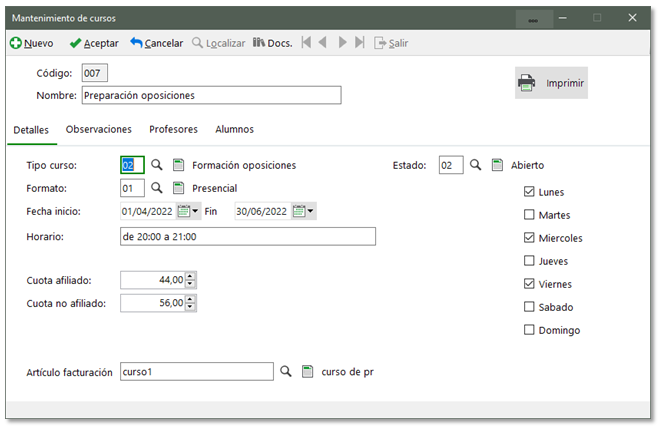
Task: Focus the Tipo curso code field
Action: coord(132,165)
